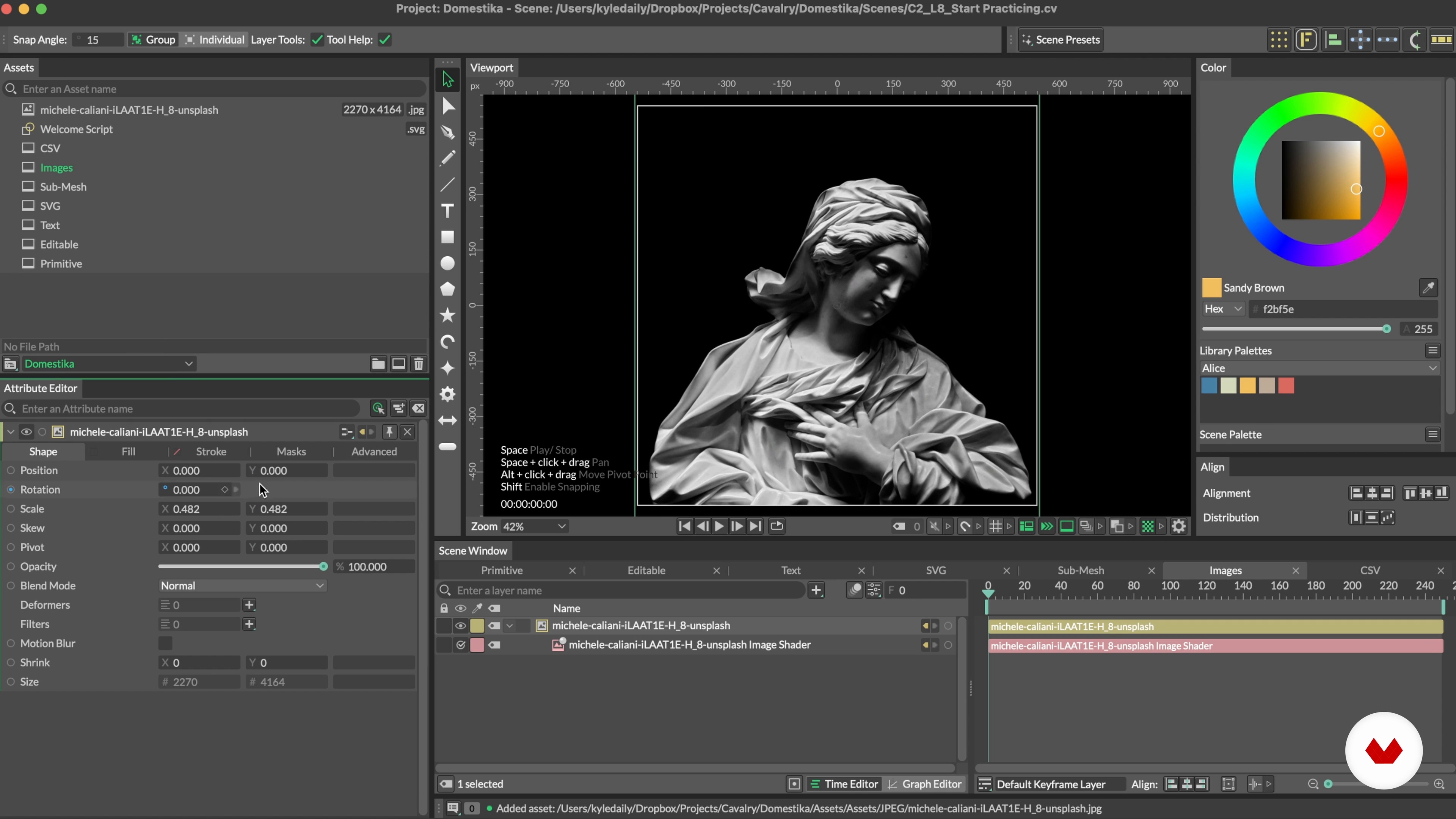Switch to Graph Editor
The width and height of the screenshot is (1456, 819).
point(925,784)
